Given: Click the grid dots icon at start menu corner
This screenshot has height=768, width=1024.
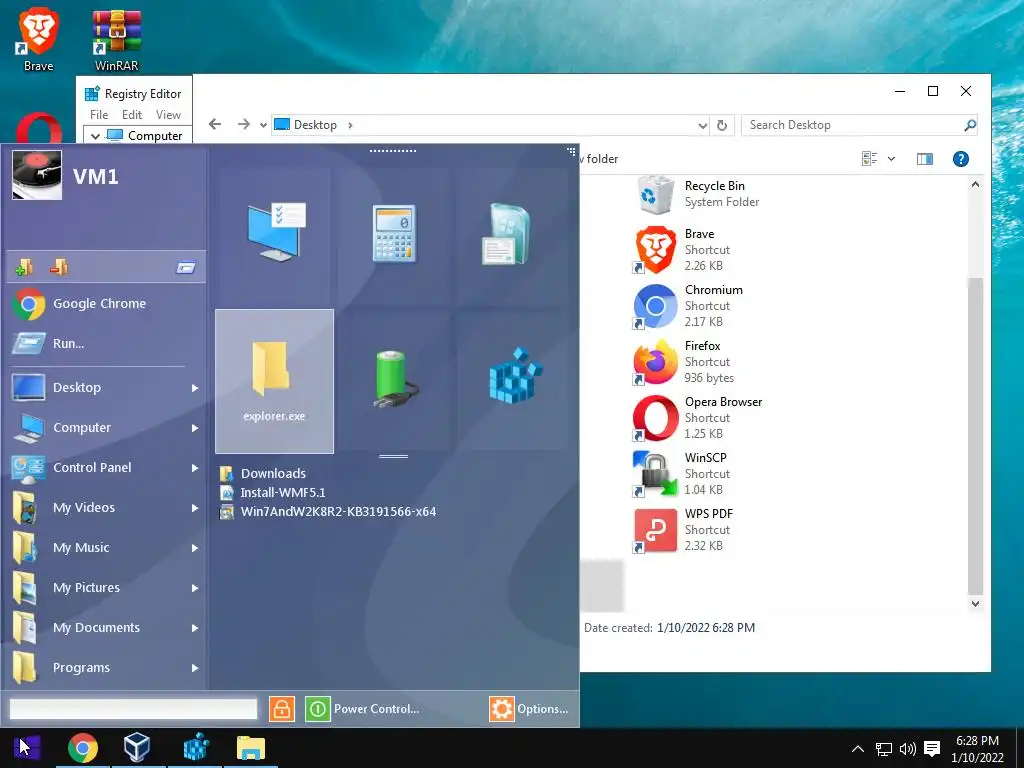Looking at the screenshot, I should pyautogui.click(x=571, y=151).
